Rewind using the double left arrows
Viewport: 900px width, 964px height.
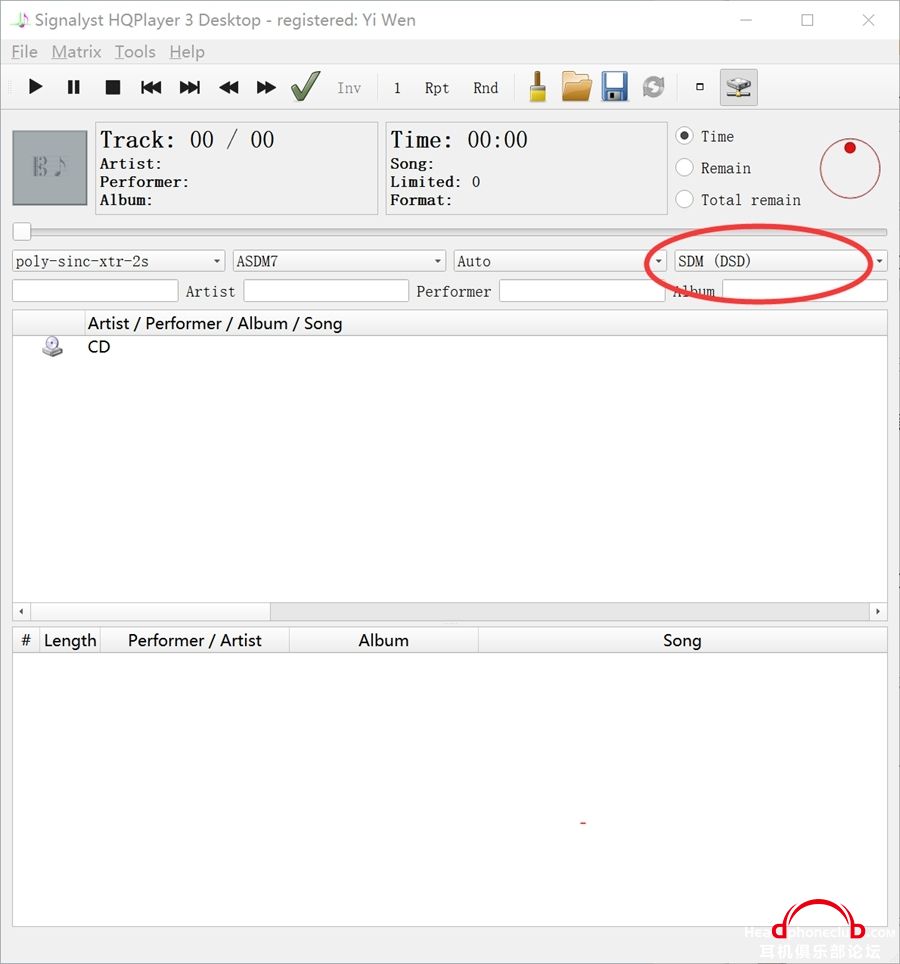click(x=228, y=87)
